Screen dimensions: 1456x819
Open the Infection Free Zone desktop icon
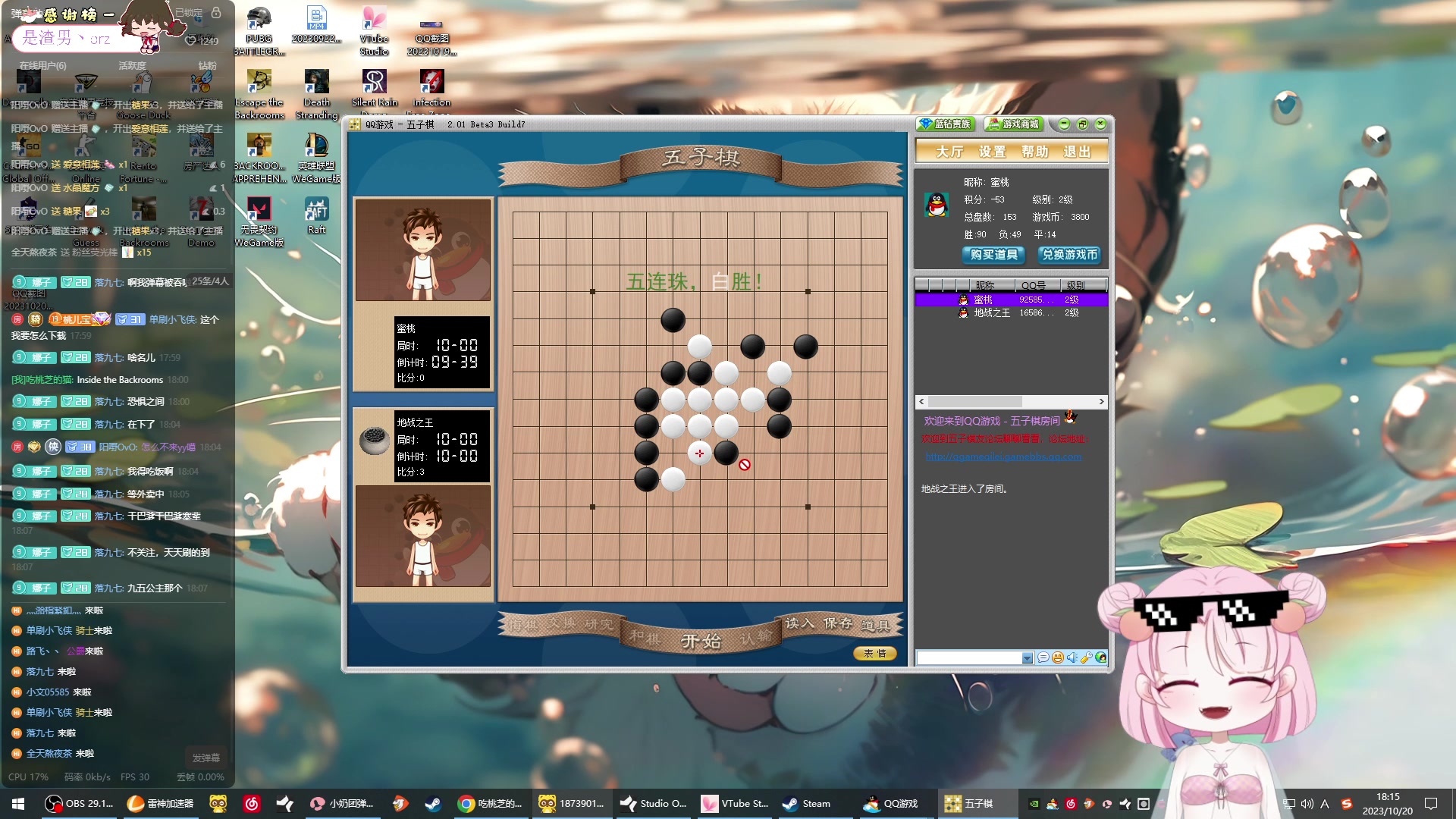click(431, 91)
